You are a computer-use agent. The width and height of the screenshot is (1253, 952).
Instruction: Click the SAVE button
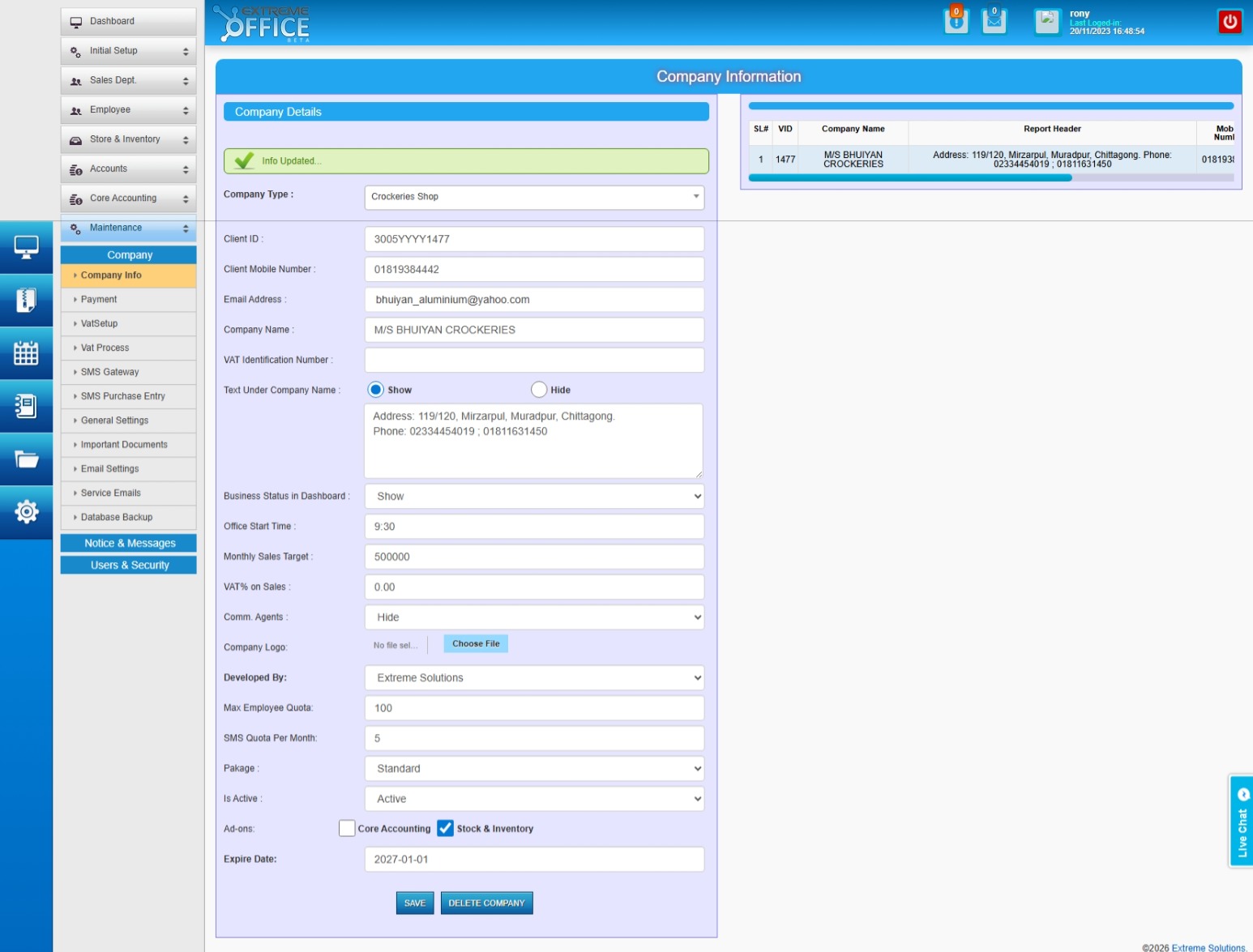(414, 903)
